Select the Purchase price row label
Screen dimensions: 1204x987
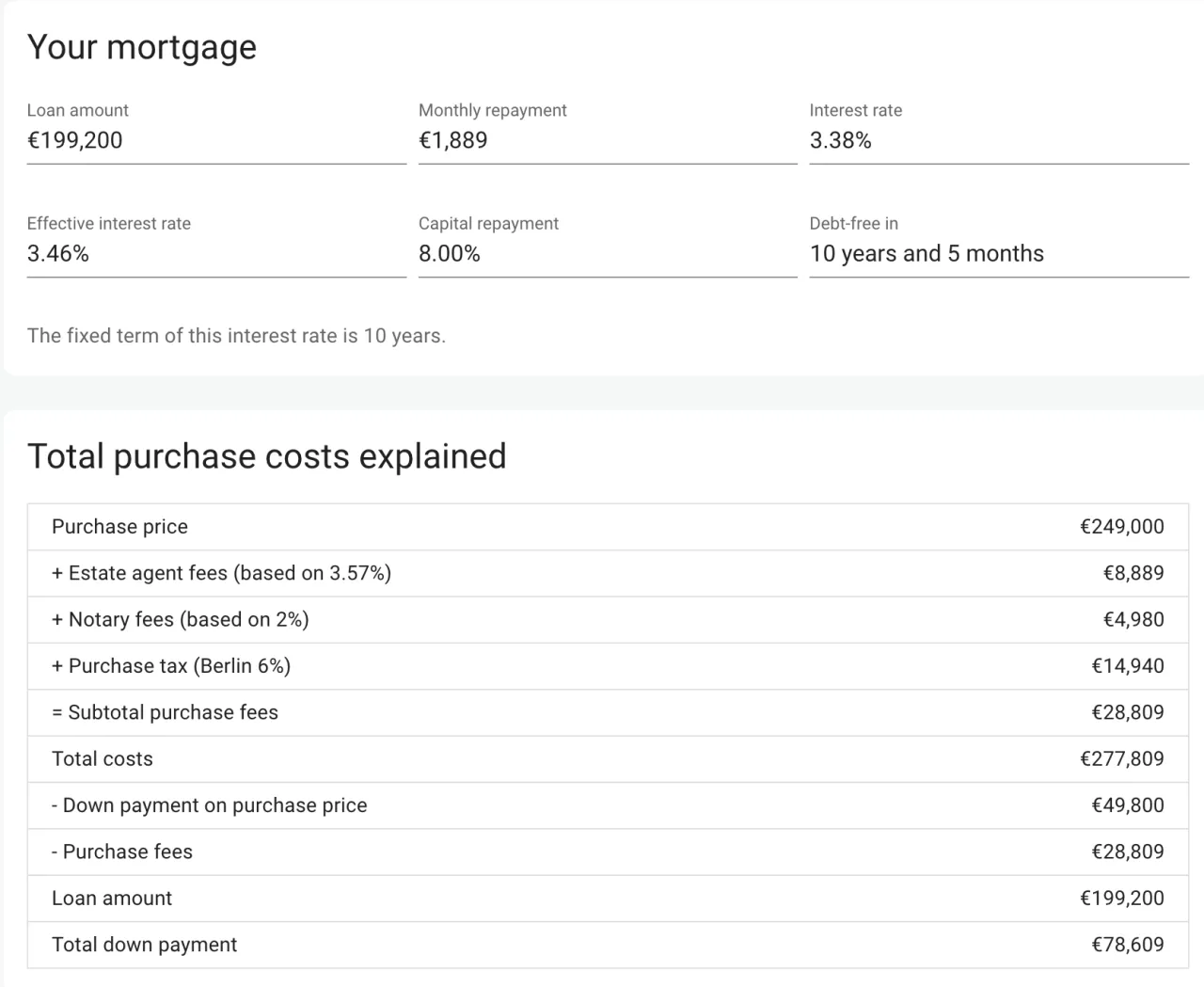pos(119,527)
